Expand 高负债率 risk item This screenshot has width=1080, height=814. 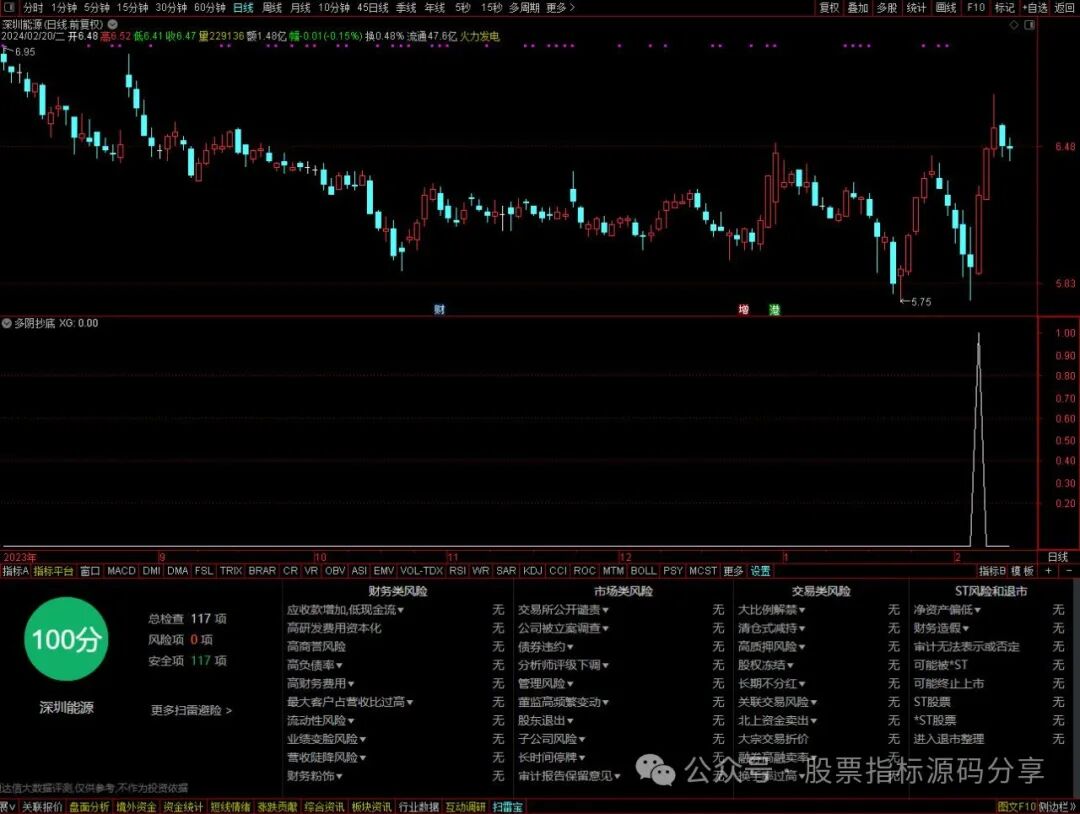pyautogui.click(x=315, y=665)
